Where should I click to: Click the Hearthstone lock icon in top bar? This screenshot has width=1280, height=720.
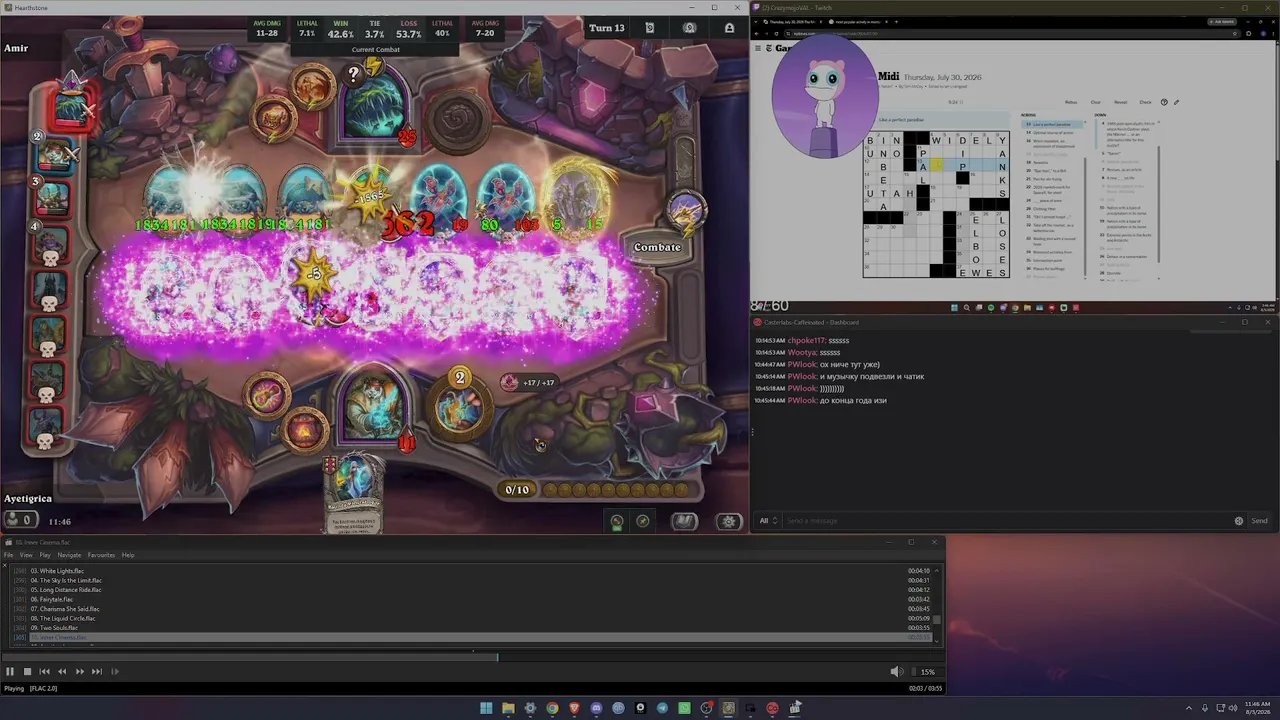coord(729,28)
